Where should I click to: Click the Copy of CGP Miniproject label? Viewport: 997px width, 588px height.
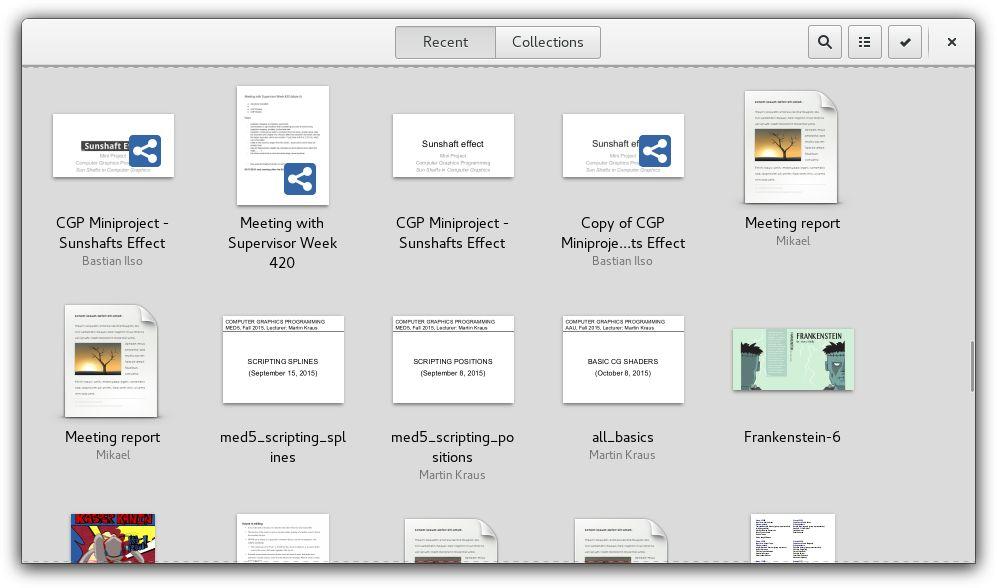point(622,233)
